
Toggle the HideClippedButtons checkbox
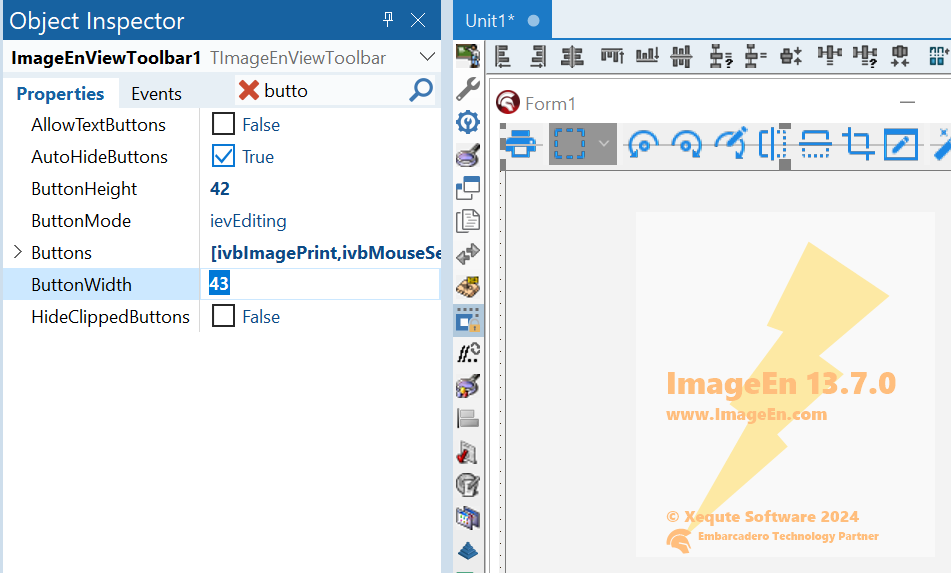click(223, 316)
